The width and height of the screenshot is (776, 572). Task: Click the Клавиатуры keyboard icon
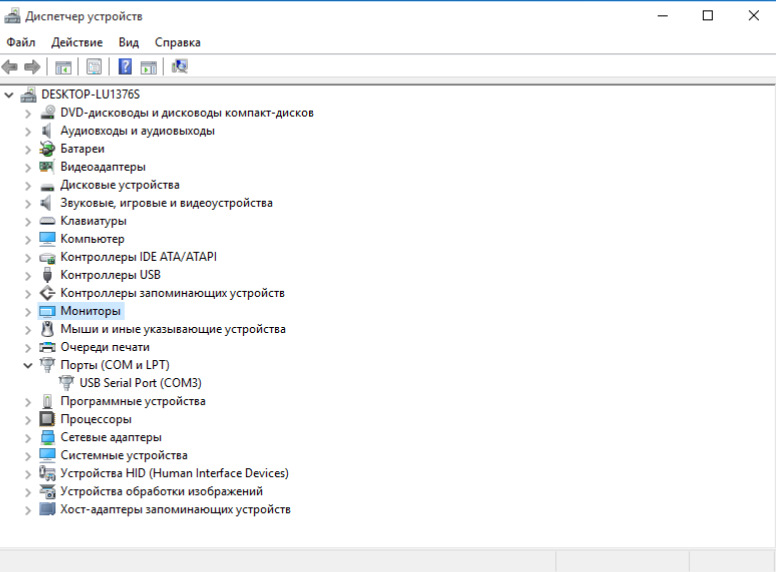(x=48, y=221)
